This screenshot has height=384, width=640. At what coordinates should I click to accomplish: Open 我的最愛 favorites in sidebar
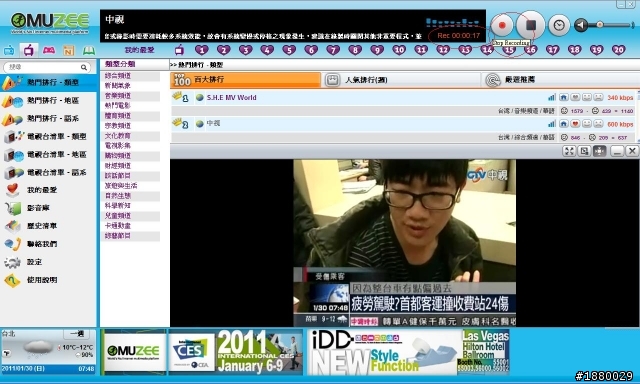(48, 190)
